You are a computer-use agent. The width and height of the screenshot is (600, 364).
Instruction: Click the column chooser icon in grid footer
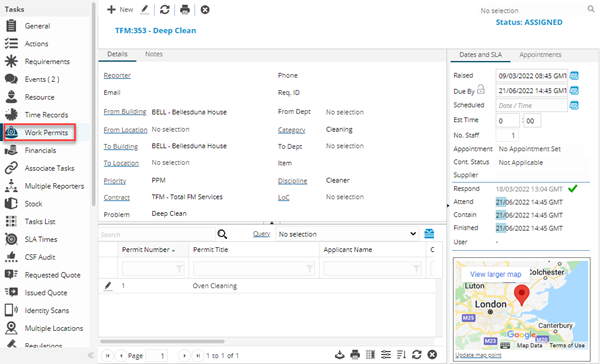coord(370,355)
